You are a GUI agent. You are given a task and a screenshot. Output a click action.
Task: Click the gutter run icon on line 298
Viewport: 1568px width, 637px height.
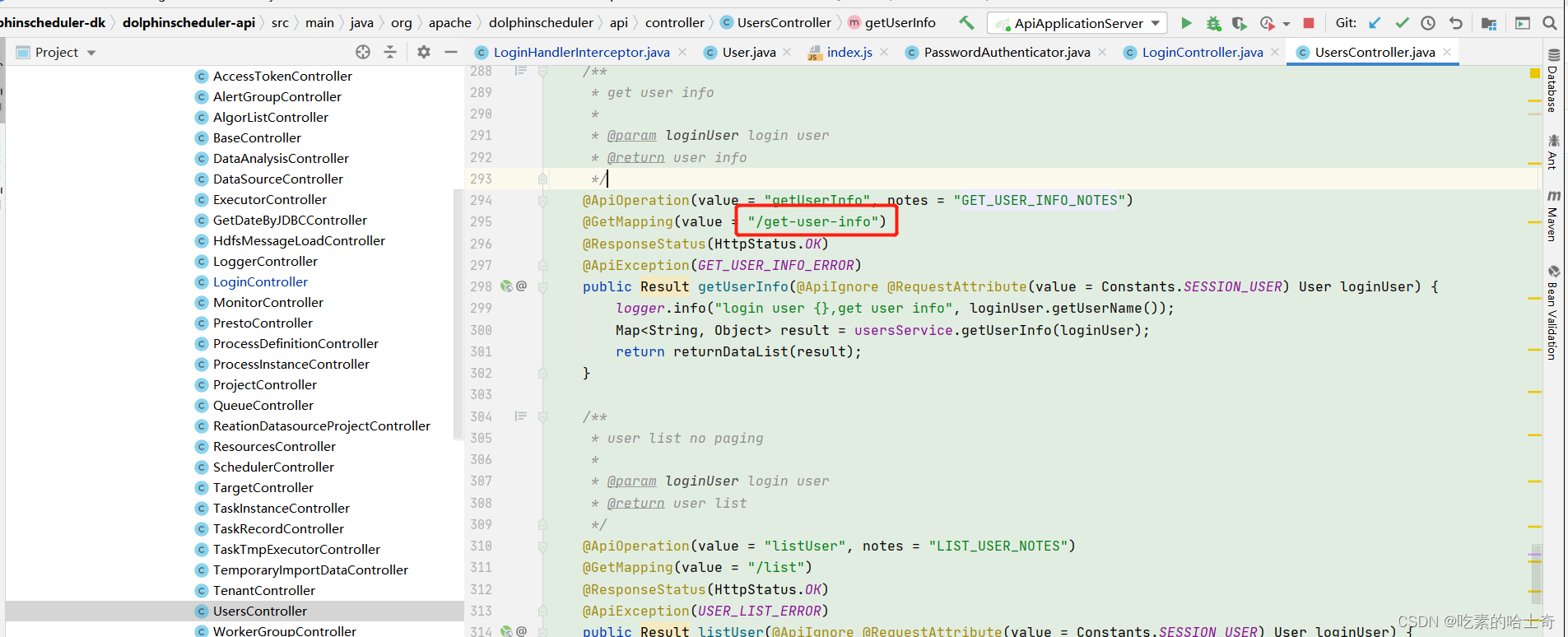tap(506, 286)
